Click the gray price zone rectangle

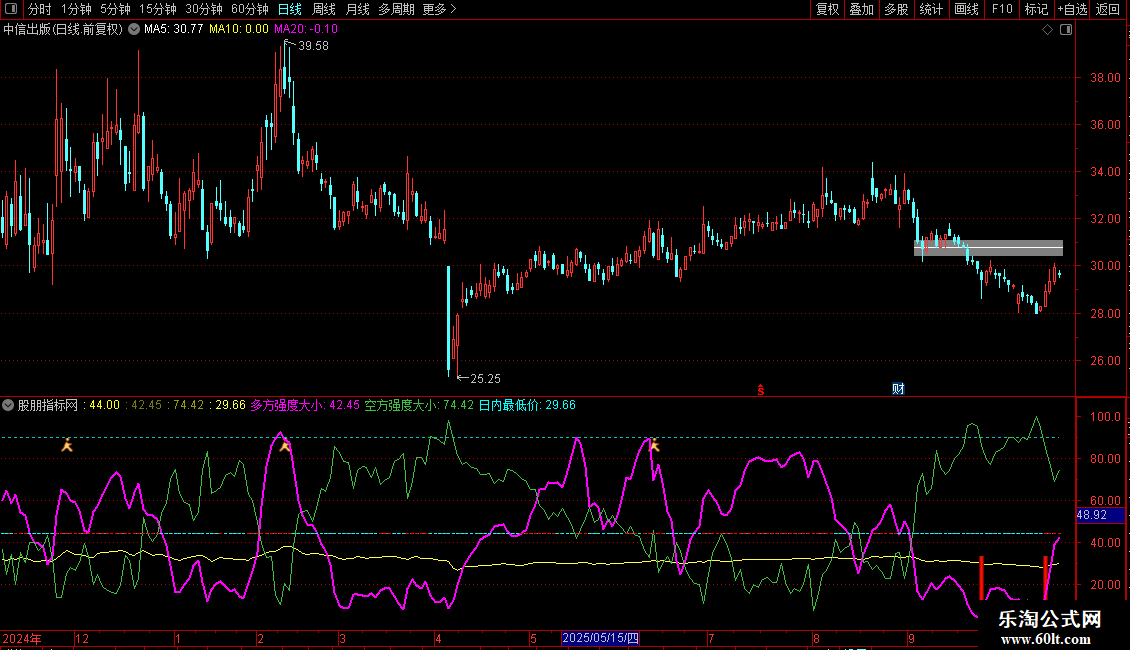click(988, 247)
